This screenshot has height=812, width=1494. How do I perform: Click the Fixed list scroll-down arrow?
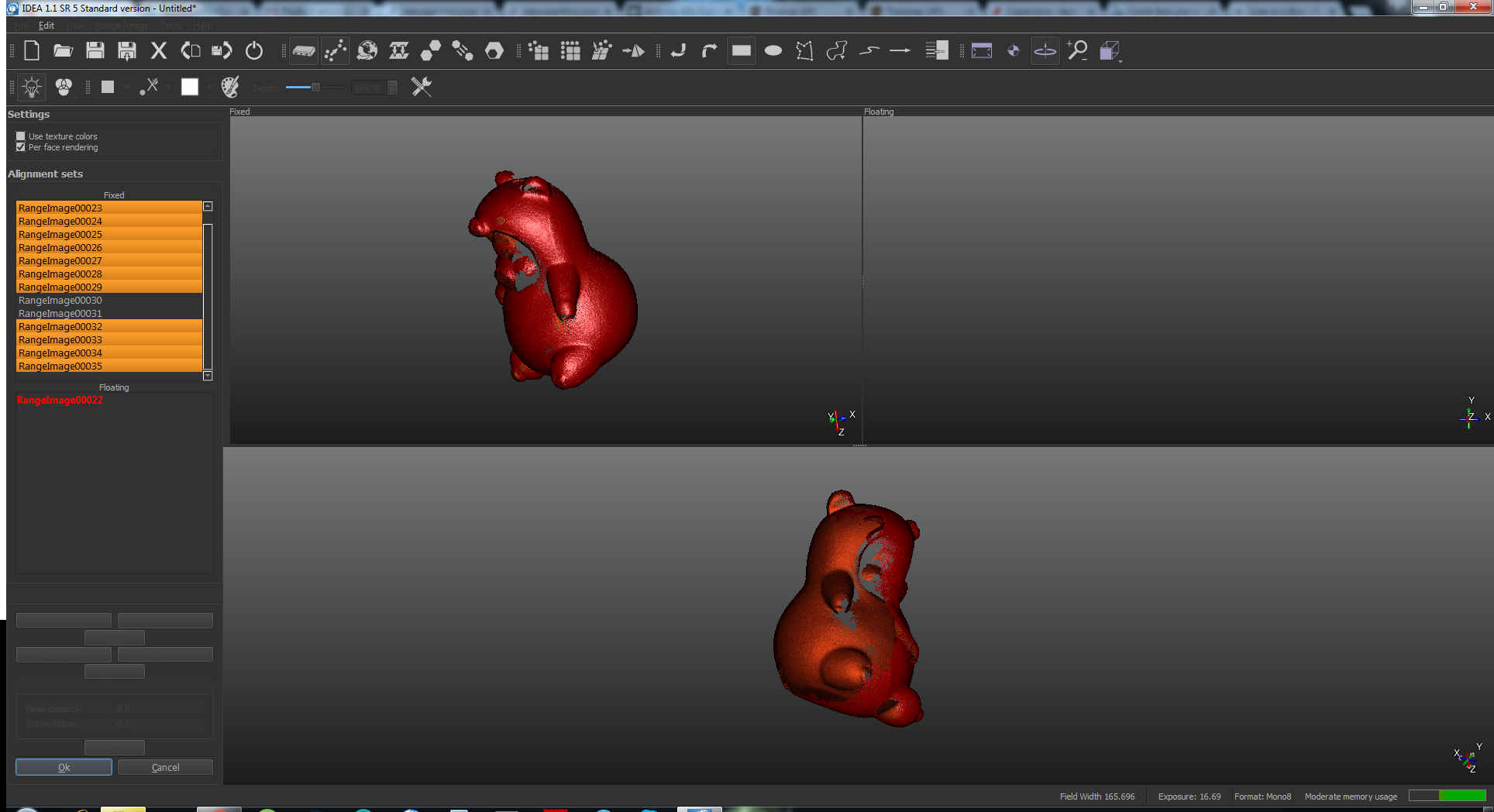208,376
